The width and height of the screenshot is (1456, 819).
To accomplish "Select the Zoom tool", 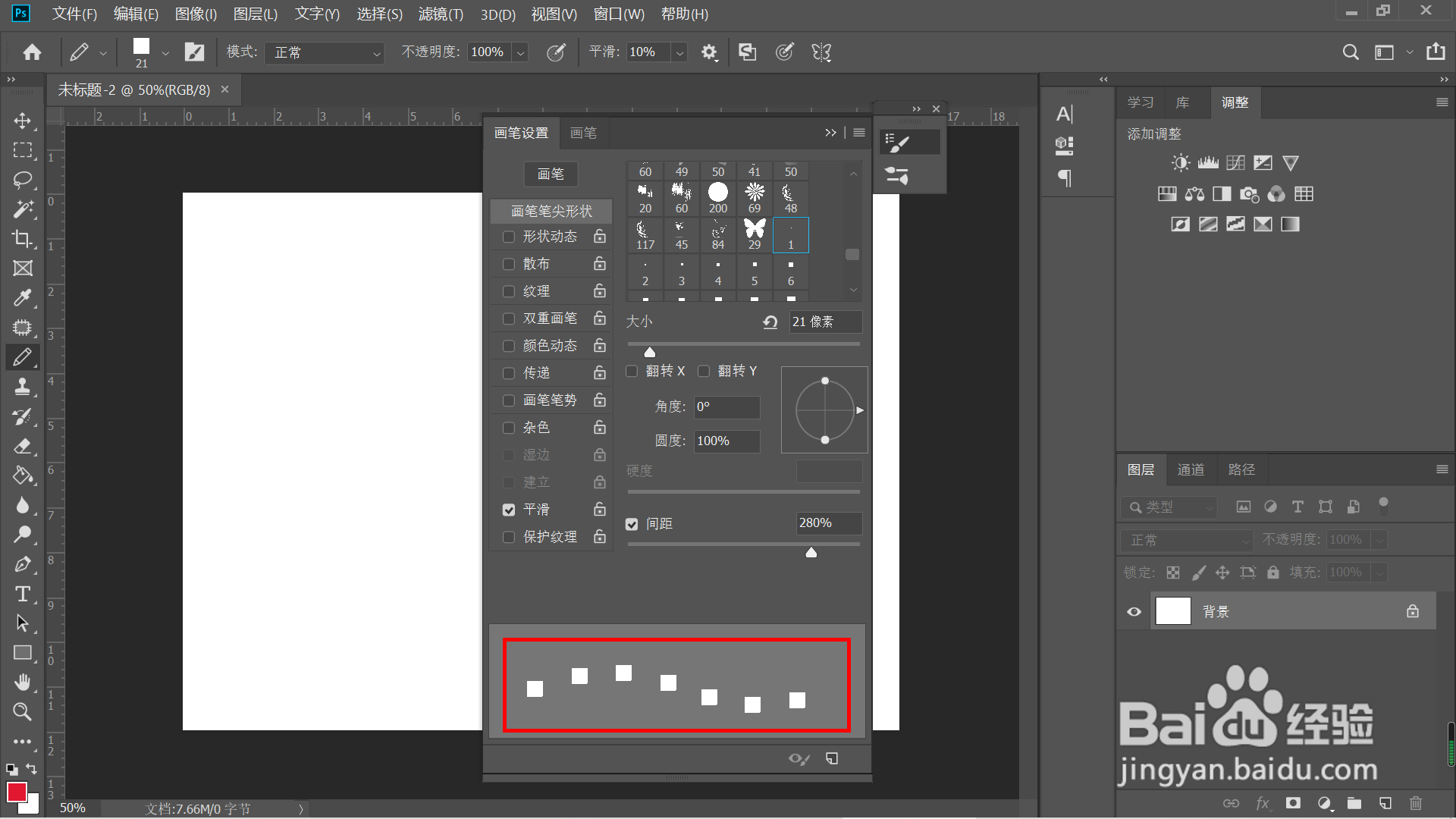I will (x=23, y=711).
